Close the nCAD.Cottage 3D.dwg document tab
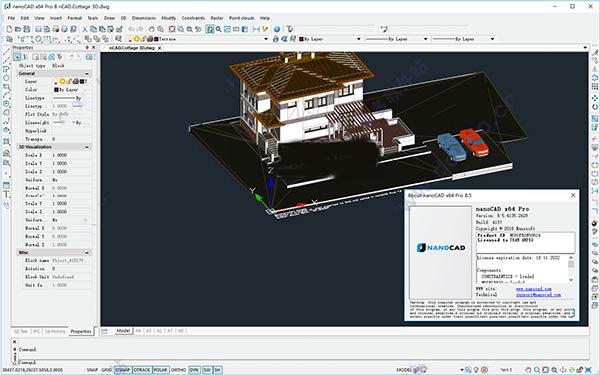Viewport: 600px width, 375px height. (x=160, y=48)
